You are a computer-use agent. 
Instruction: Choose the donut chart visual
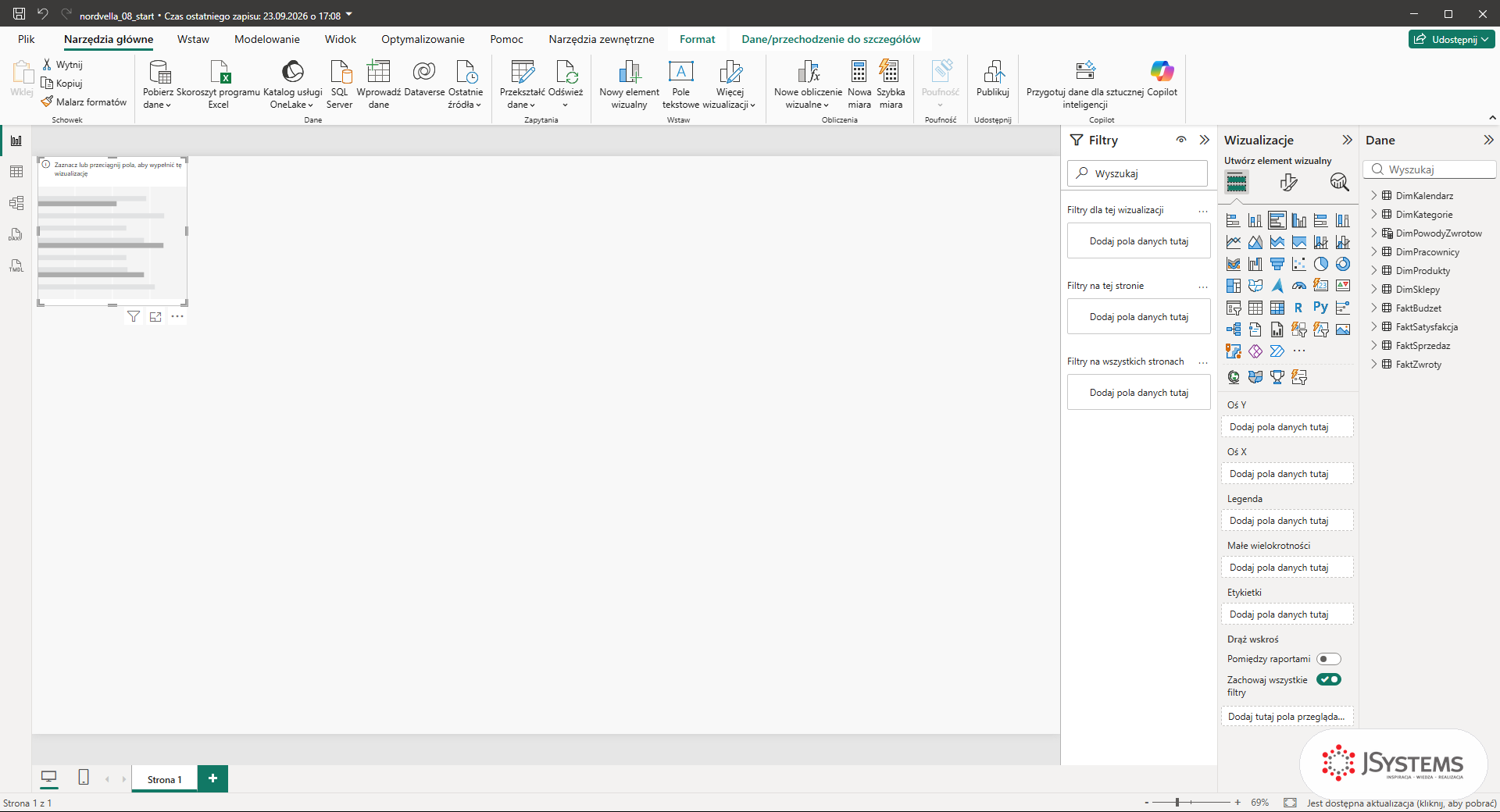(1343, 264)
